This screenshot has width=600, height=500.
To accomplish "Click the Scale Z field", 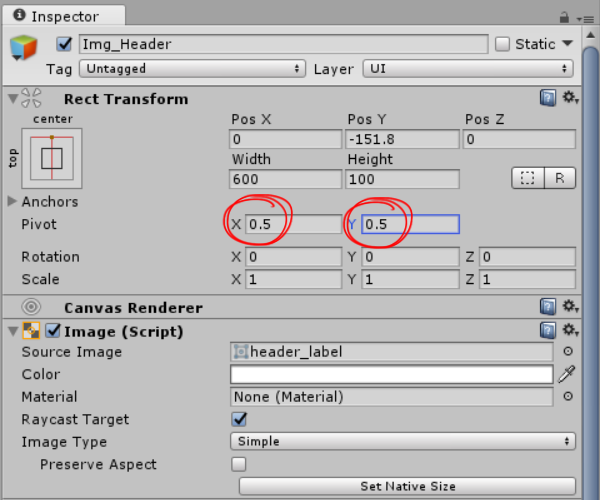I will pyautogui.click(x=527, y=279).
